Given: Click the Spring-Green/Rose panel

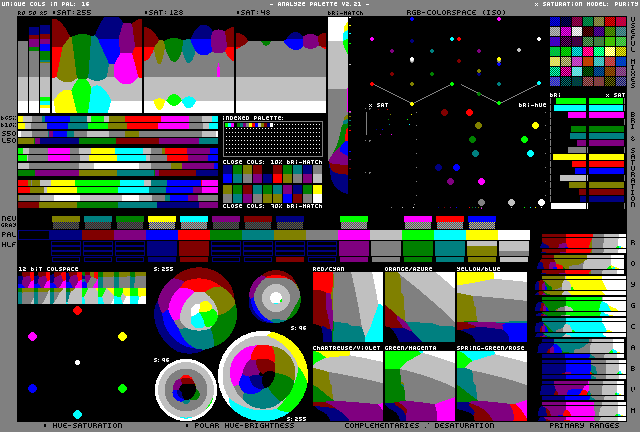Looking at the screenshot, I should click(x=491, y=384).
